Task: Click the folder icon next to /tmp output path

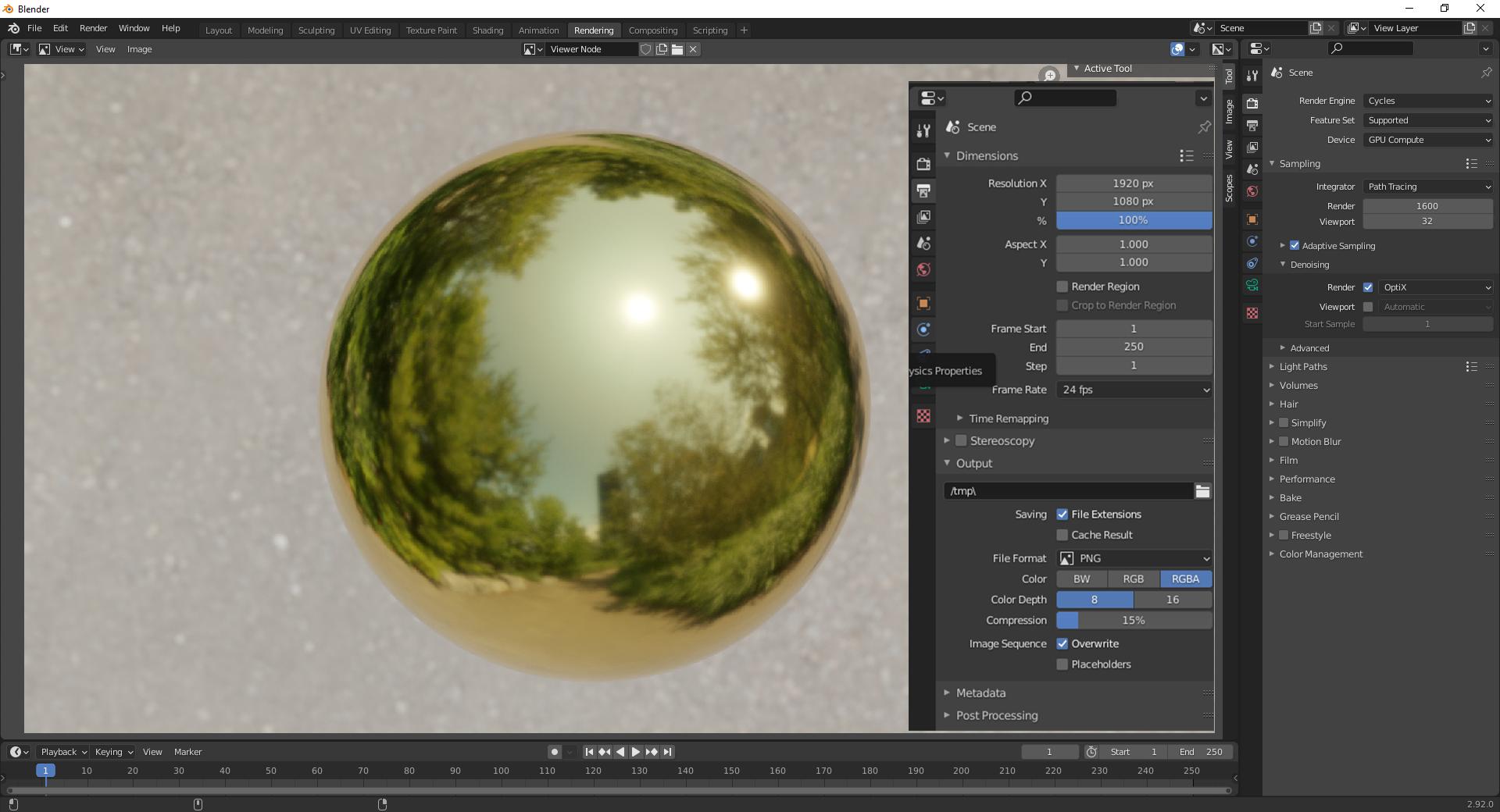Action: pos(1202,491)
